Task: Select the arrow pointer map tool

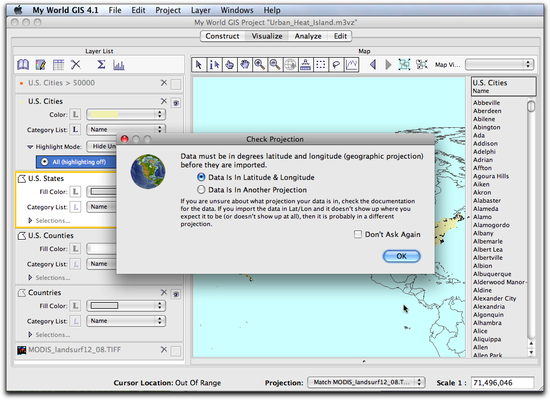Action: click(x=199, y=65)
